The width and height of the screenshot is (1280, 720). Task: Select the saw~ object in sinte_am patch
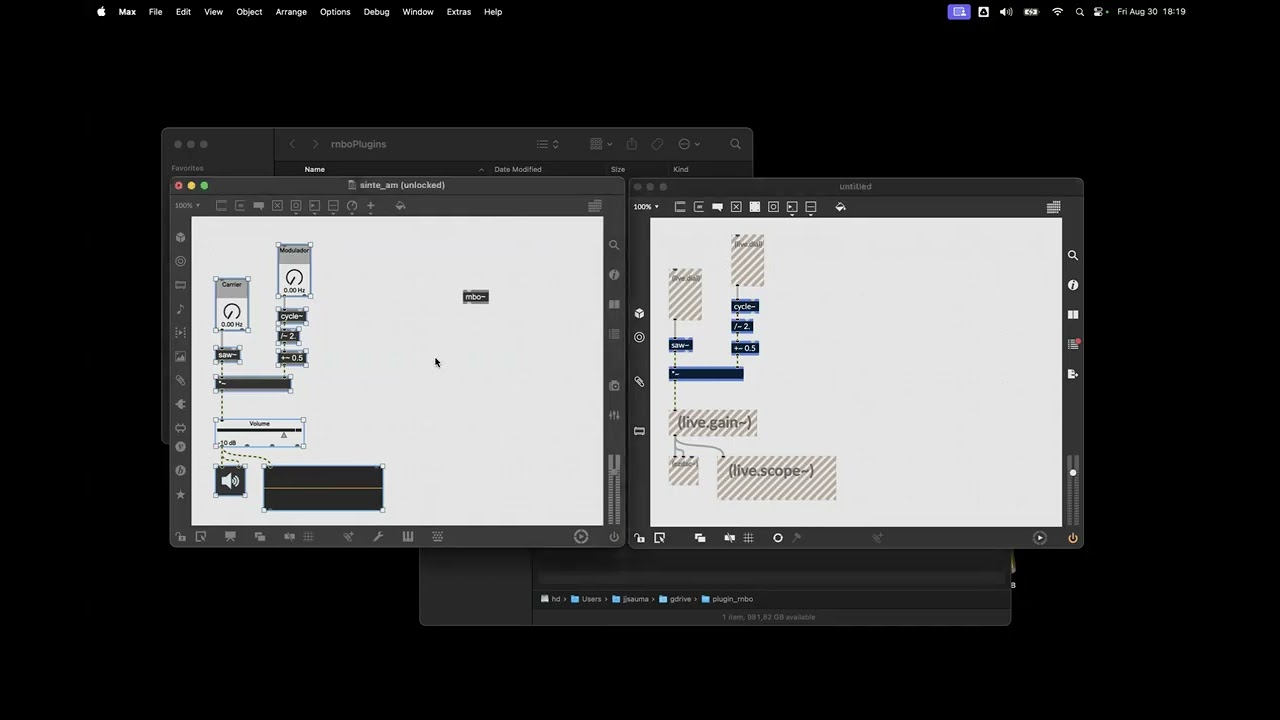(228, 354)
